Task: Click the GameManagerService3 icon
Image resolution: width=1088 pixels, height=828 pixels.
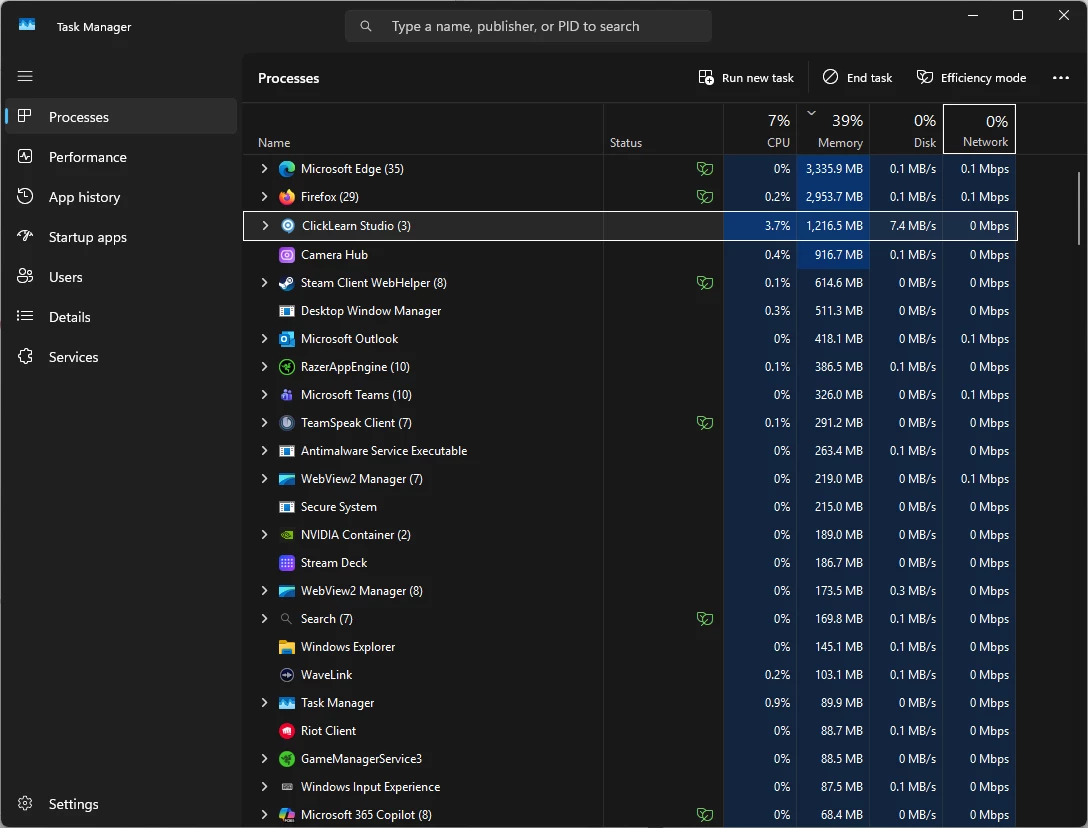Action: point(287,759)
